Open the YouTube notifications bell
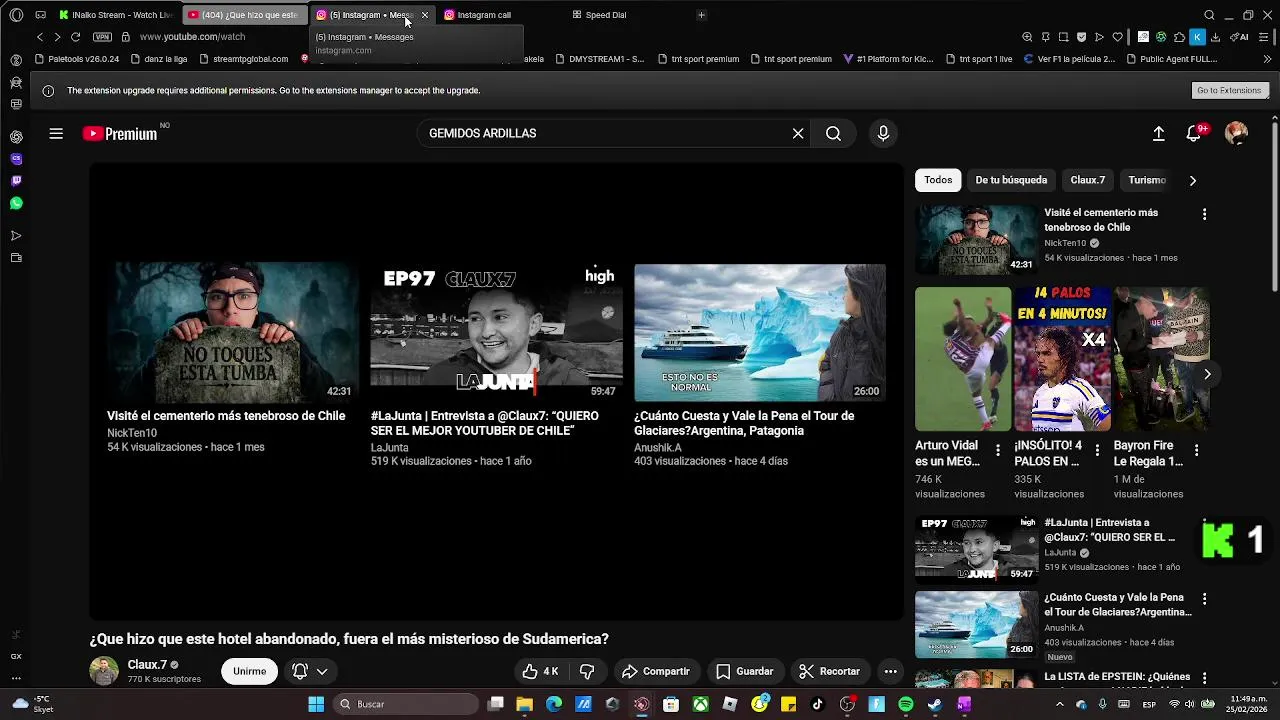This screenshot has height=720, width=1280. point(1194,133)
